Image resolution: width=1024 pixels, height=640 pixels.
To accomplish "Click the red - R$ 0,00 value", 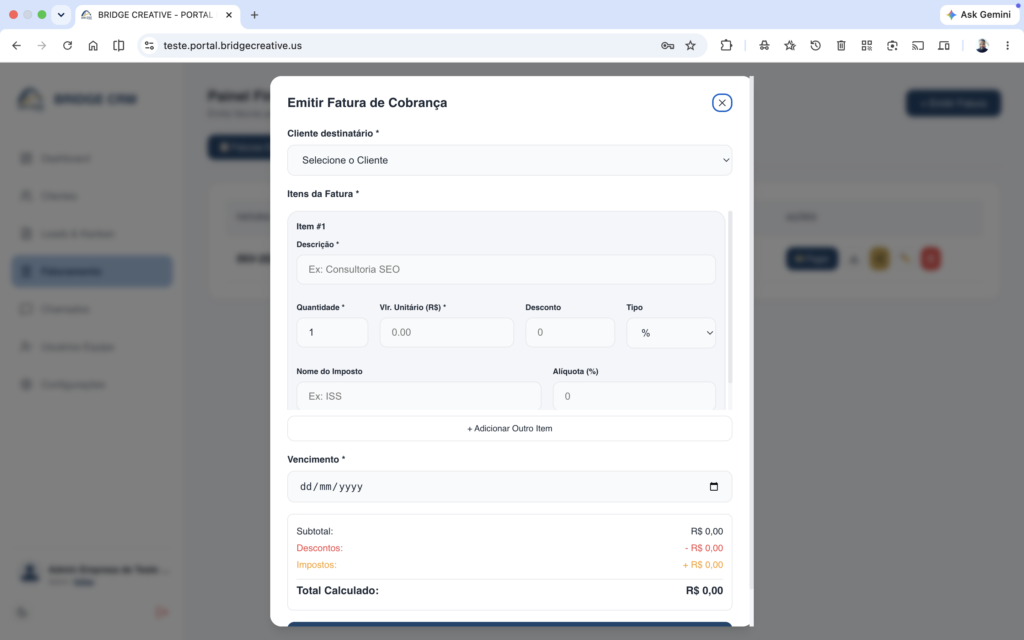I will [x=704, y=548].
